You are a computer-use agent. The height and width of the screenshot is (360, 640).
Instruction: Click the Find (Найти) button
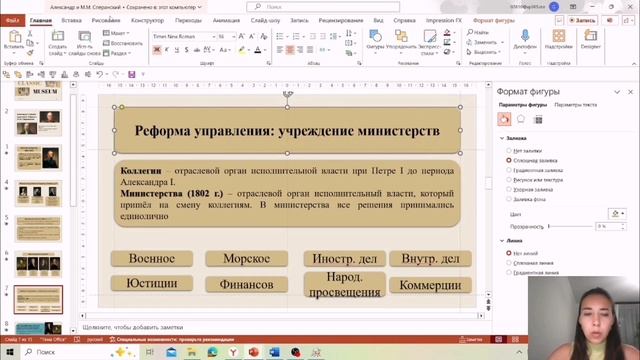point(478,32)
